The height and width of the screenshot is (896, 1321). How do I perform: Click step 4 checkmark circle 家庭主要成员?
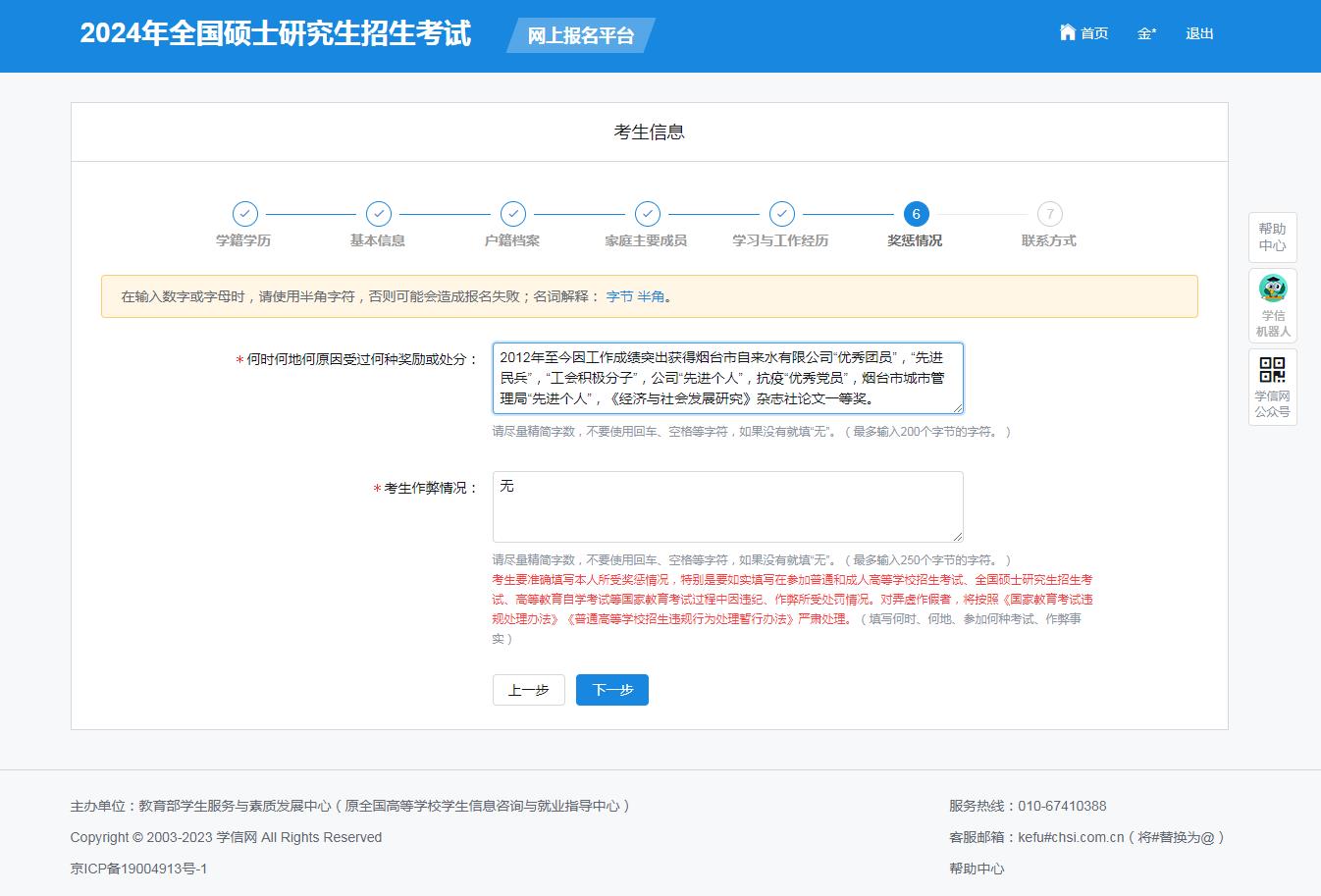(648, 214)
